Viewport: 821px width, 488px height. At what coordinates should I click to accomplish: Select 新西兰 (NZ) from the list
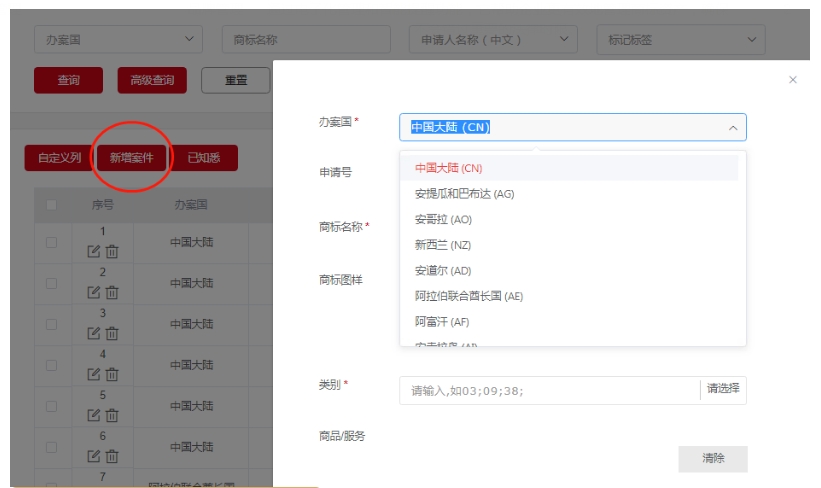[x=442, y=245]
